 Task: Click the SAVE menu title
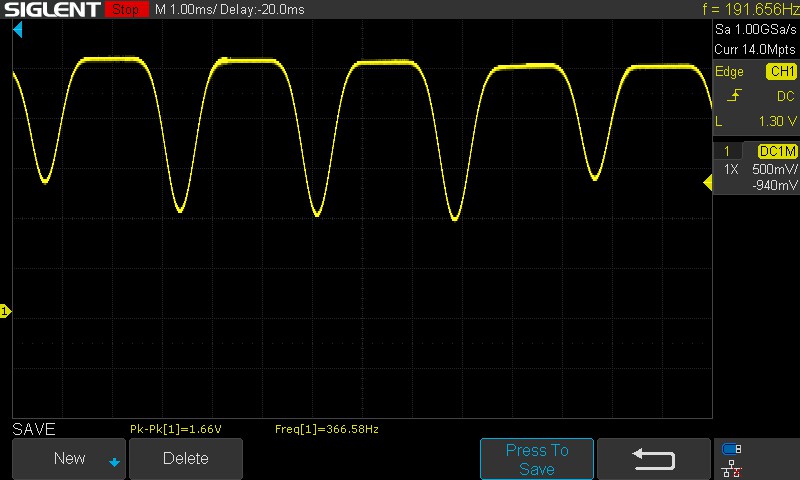click(x=34, y=429)
